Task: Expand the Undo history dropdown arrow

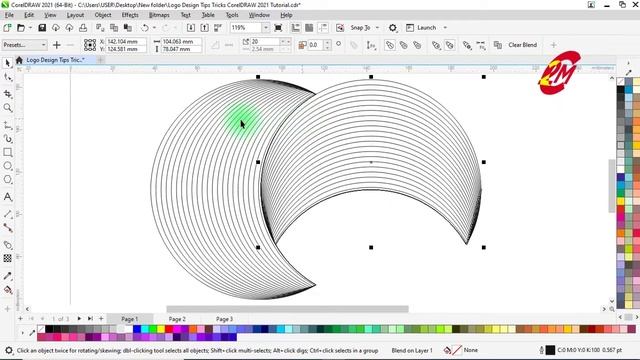Action: tap(154, 28)
